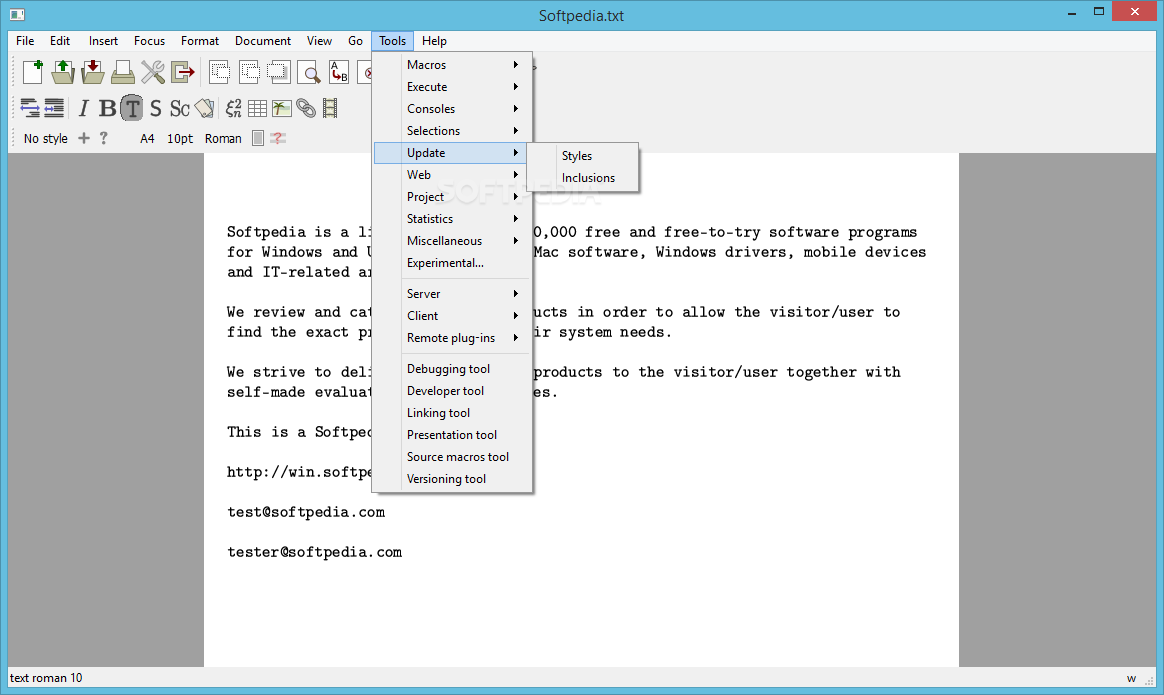
Task: Insert a hyperlink using chain icon
Action: pyautogui.click(x=306, y=108)
